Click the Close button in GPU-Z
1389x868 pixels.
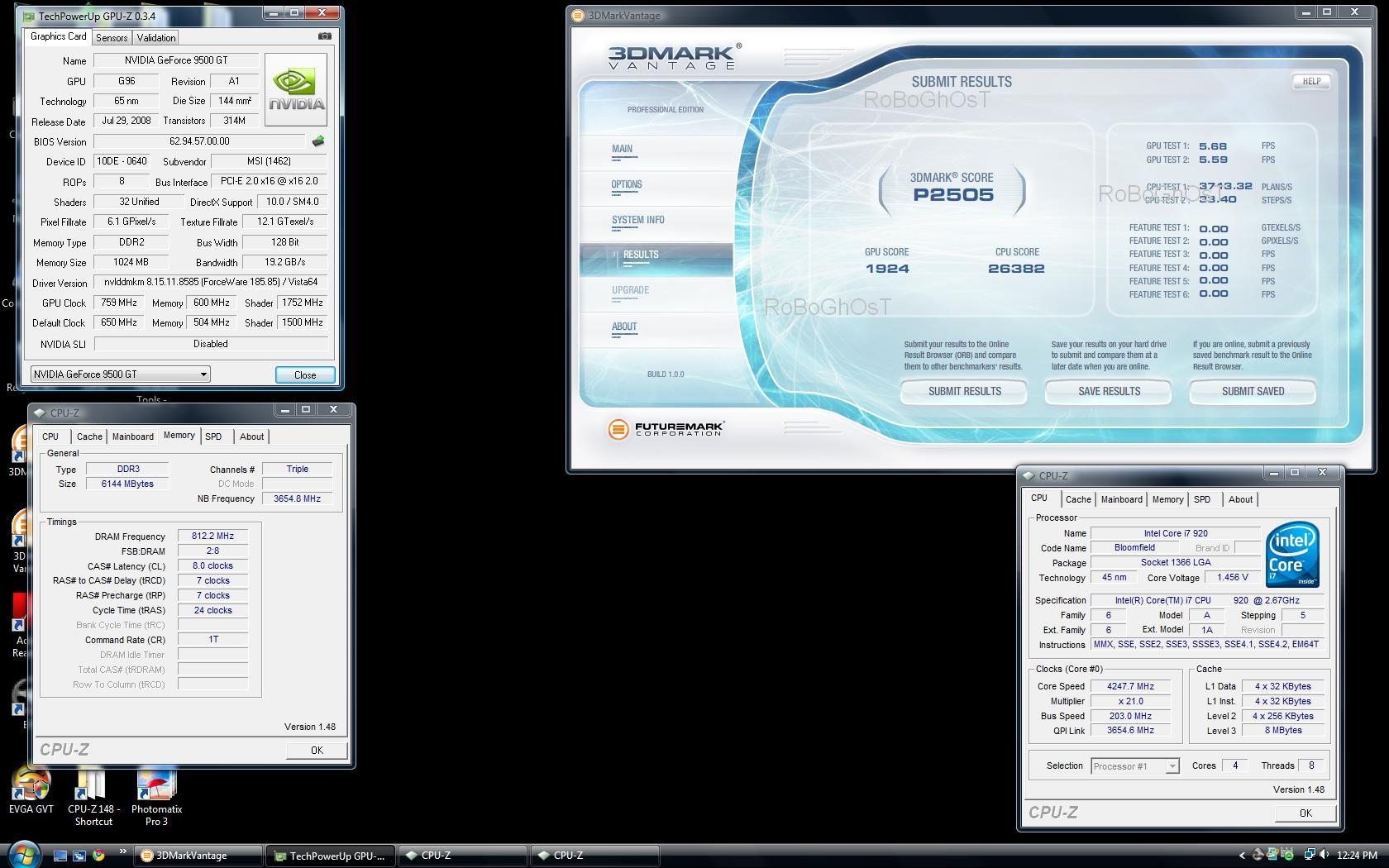[305, 374]
